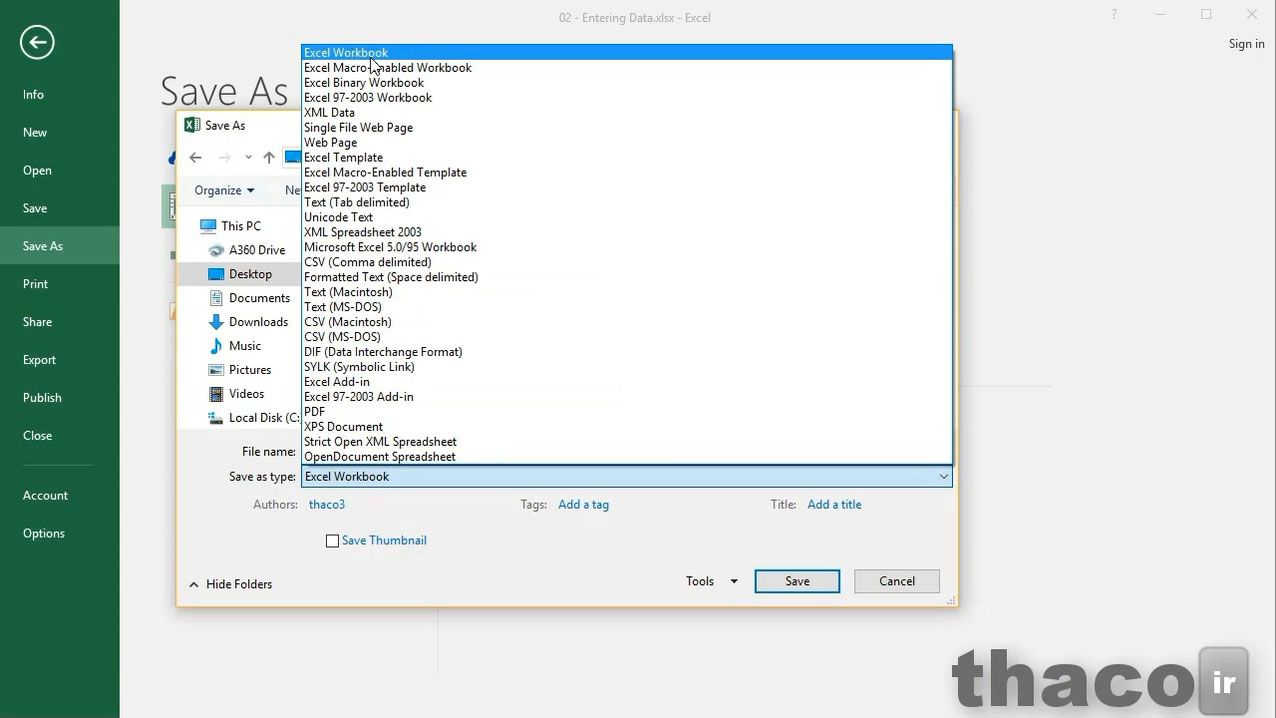The height and width of the screenshot is (718, 1276).
Task: Choose Text (Tab delimited) type
Action: coord(627,202)
